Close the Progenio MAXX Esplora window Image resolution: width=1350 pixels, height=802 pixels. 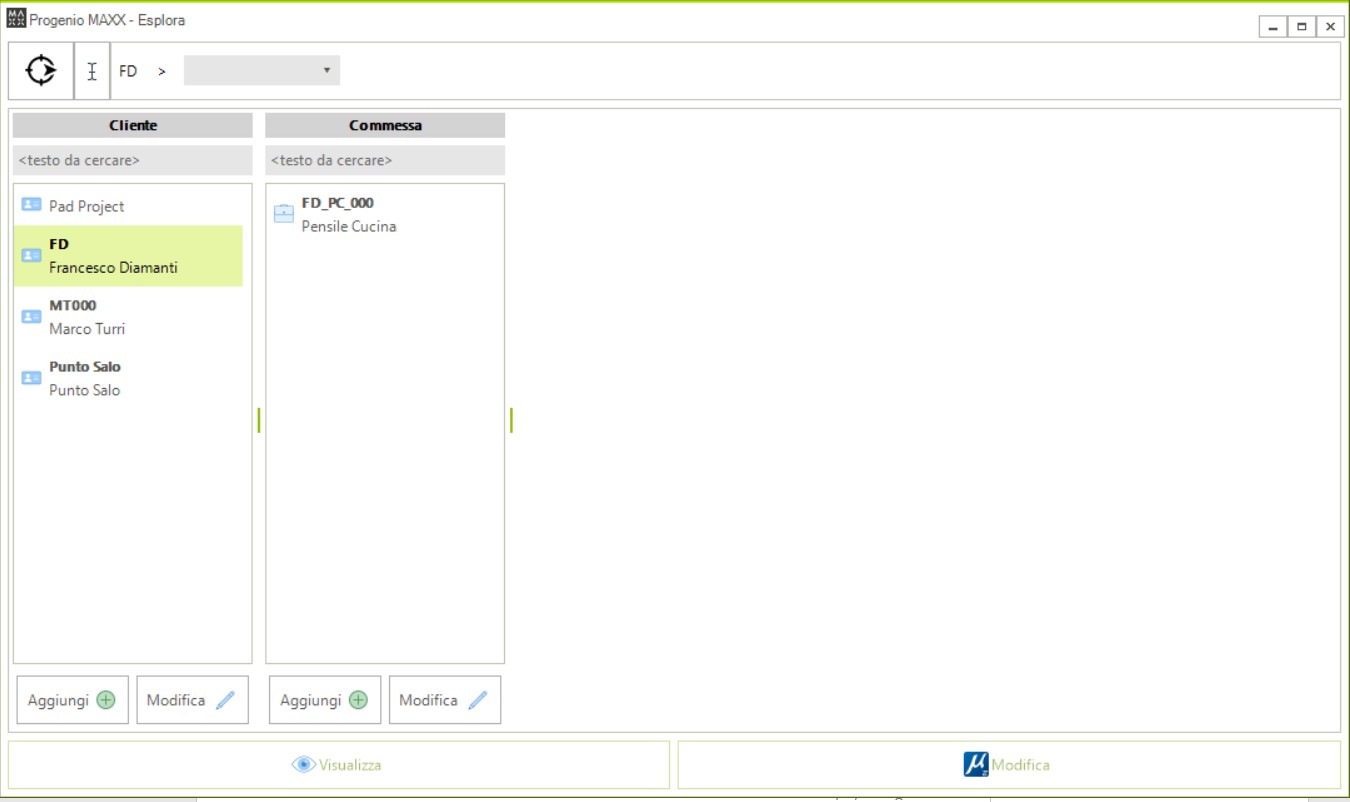tap(1330, 27)
